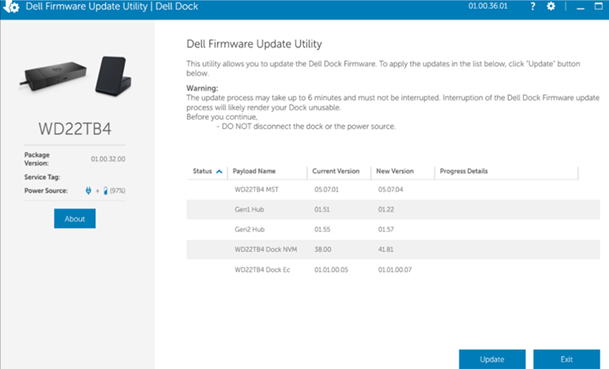Click the AC power plug icon
This screenshot has height=369, width=609.
[88, 191]
